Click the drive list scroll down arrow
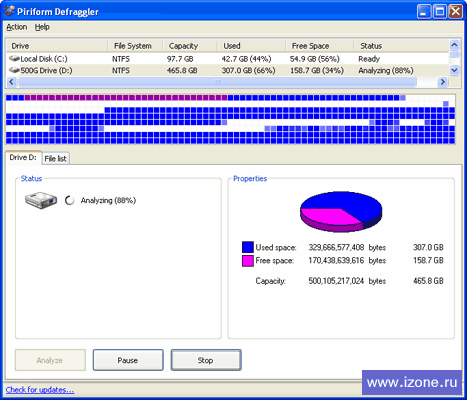The width and height of the screenshot is (467, 400). pos(454,70)
